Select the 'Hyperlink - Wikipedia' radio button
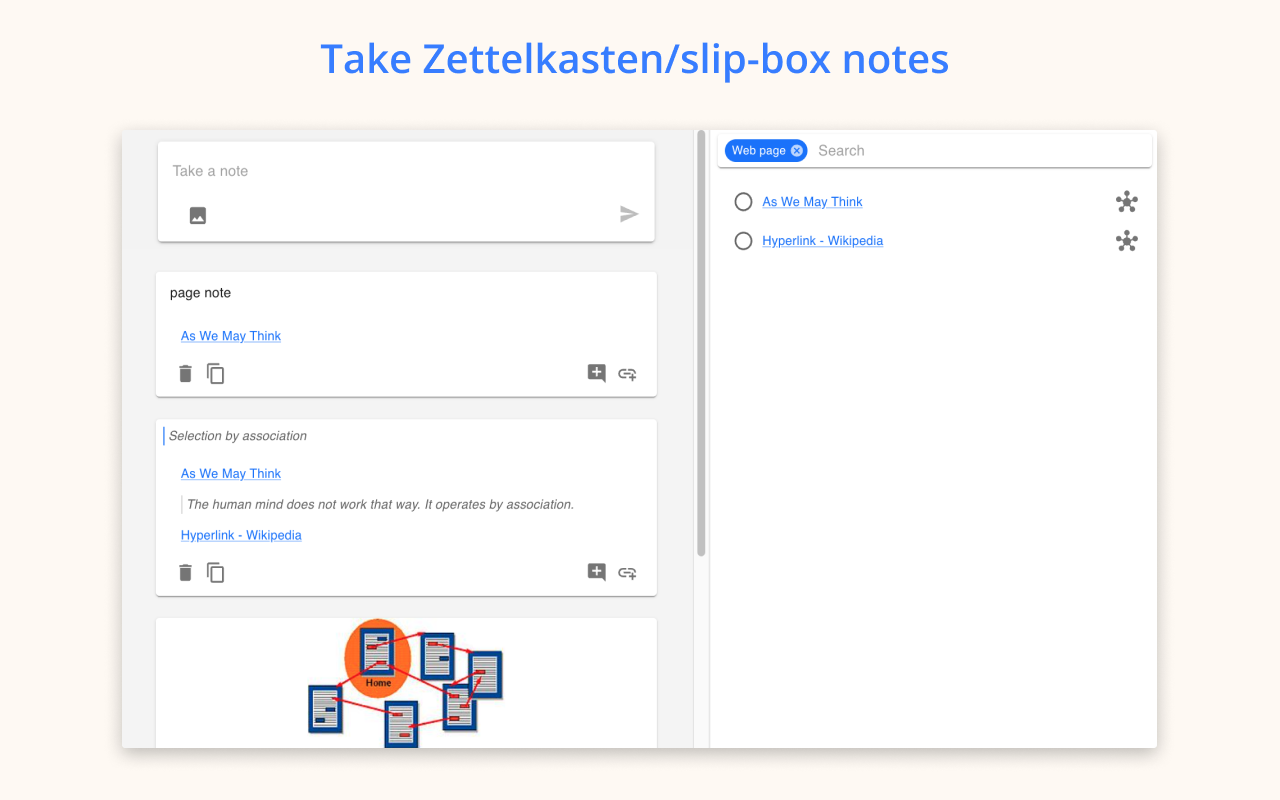Image resolution: width=1280 pixels, height=800 pixels. point(743,241)
